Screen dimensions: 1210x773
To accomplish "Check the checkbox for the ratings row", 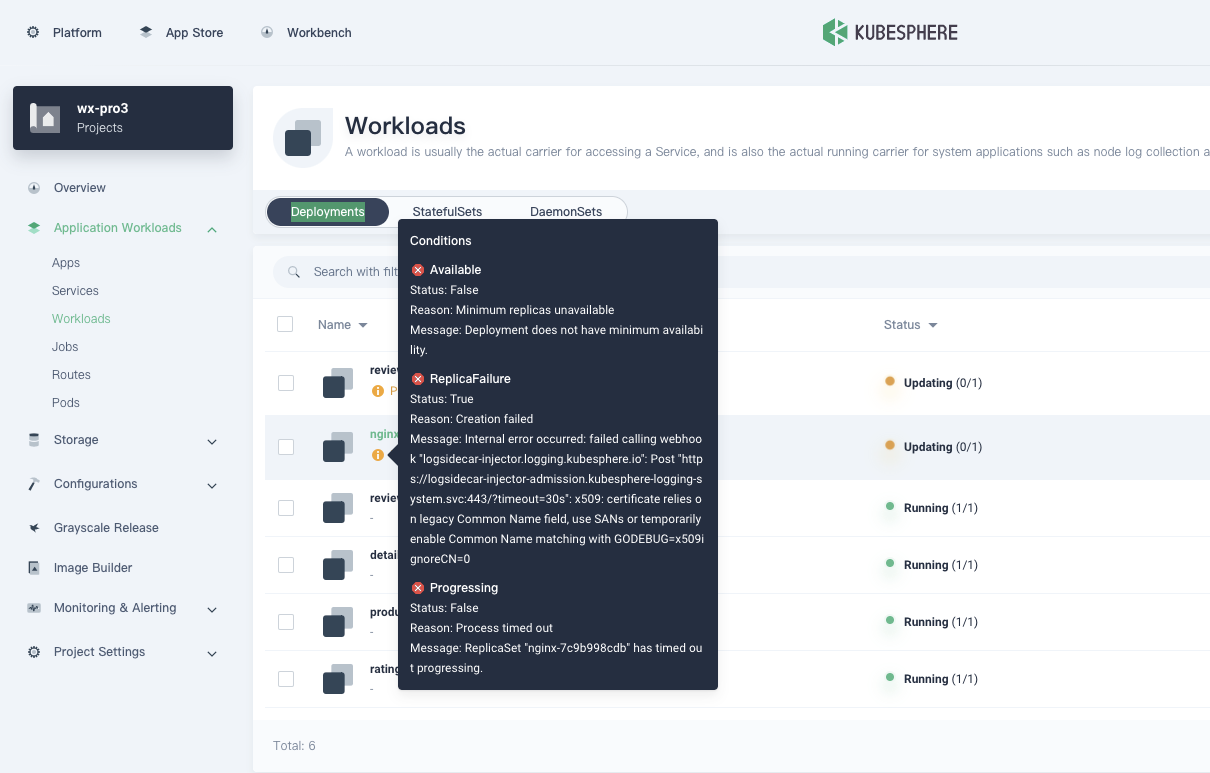I will click(285, 678).
